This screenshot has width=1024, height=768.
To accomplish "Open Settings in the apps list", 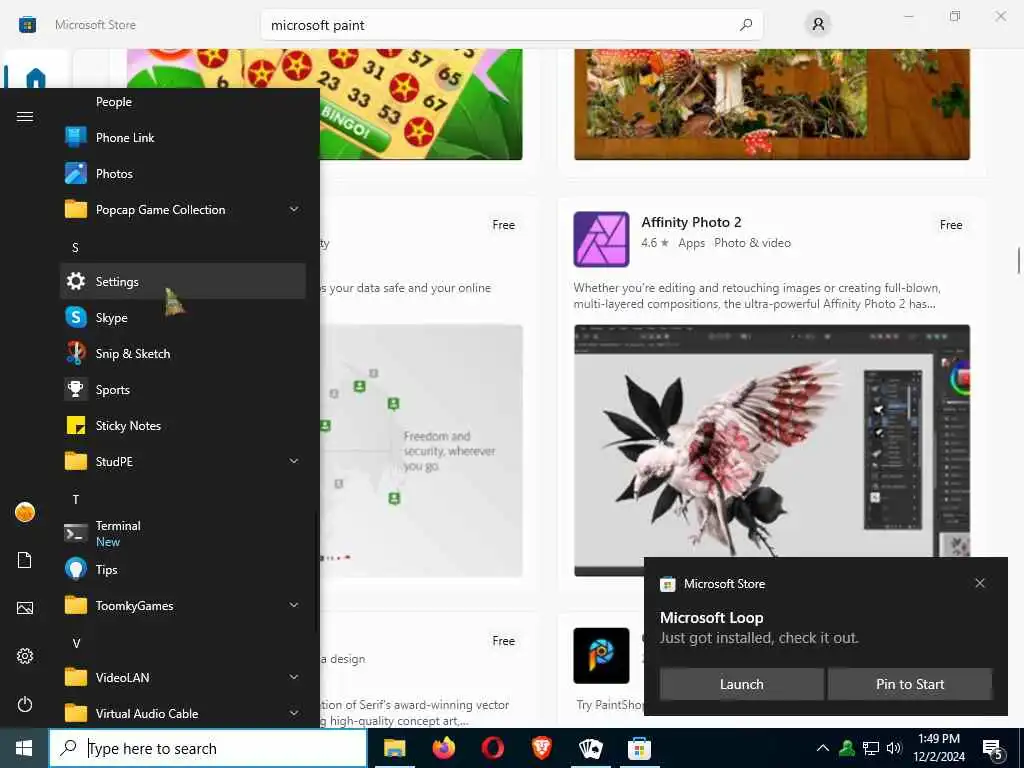I will pyautogui.click(x=182, y=281).
